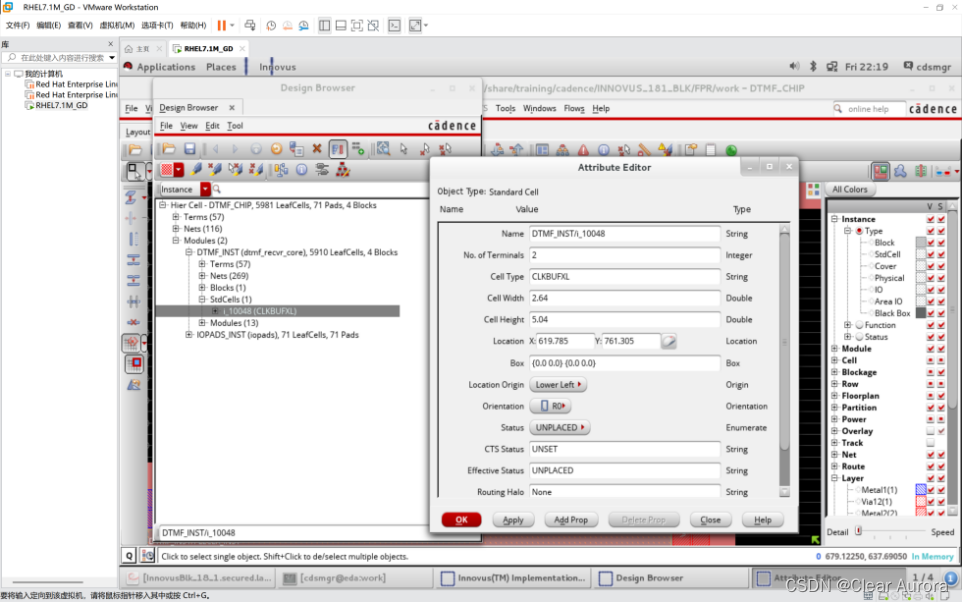The image size is (963, 602).
Task: Expand Modules (13) tree node
Action: 202,323
